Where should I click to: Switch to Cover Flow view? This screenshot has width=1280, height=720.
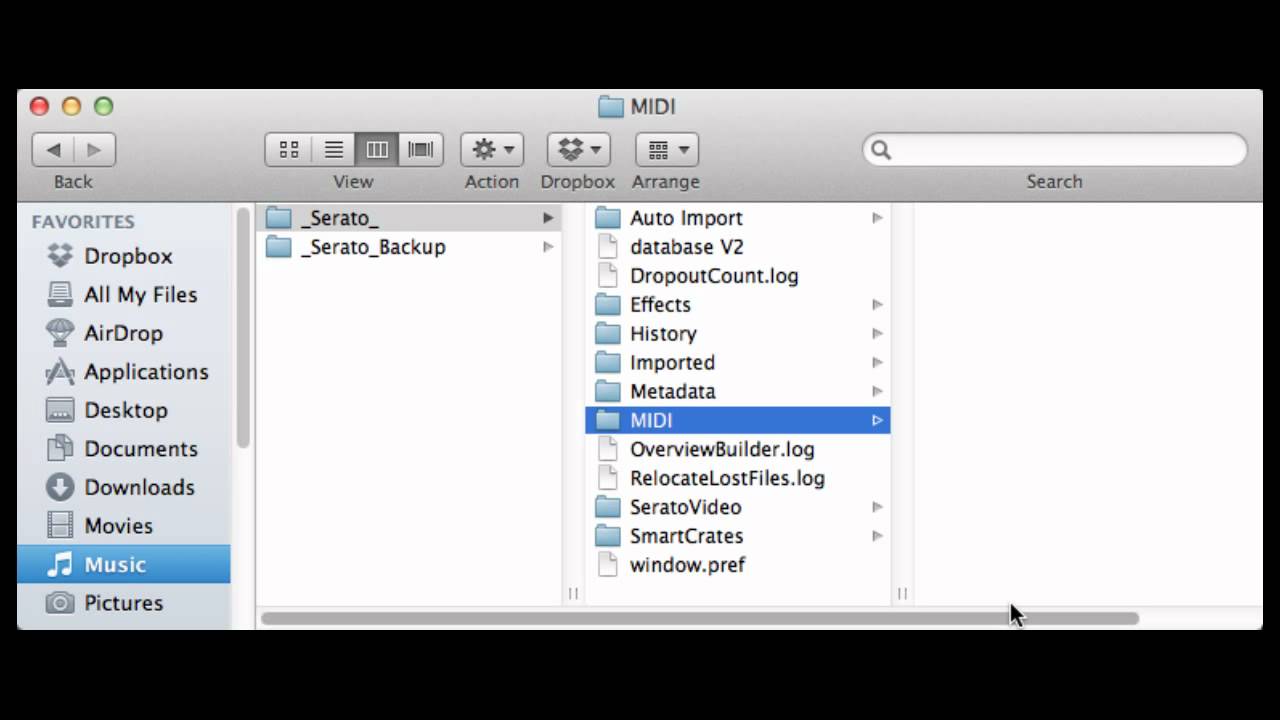[421, 150]
